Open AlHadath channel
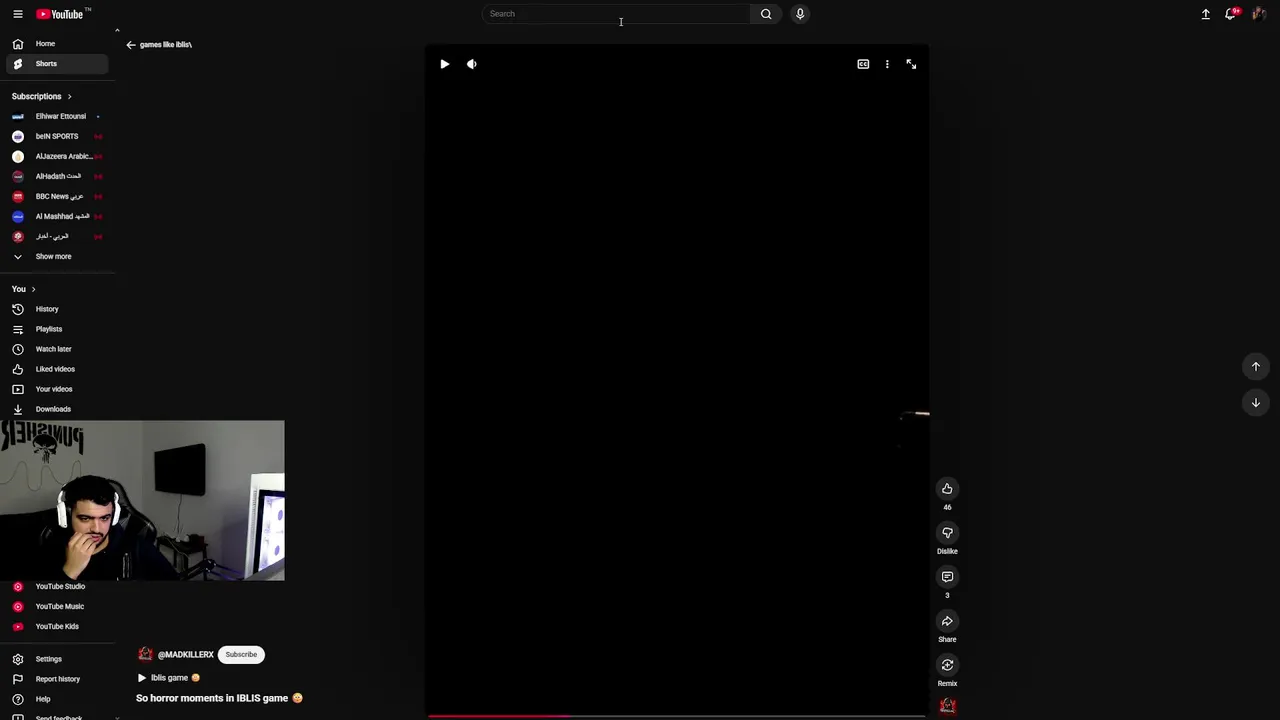This screenshot has height=720, width=1280. tap(56, 176)
